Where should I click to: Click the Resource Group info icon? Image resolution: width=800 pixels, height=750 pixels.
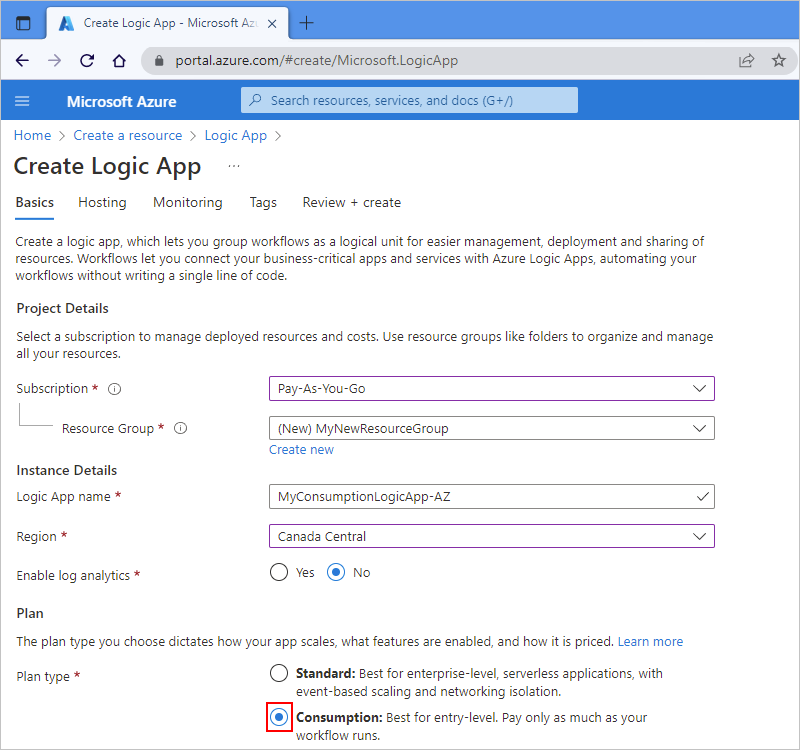coord(181,428)
